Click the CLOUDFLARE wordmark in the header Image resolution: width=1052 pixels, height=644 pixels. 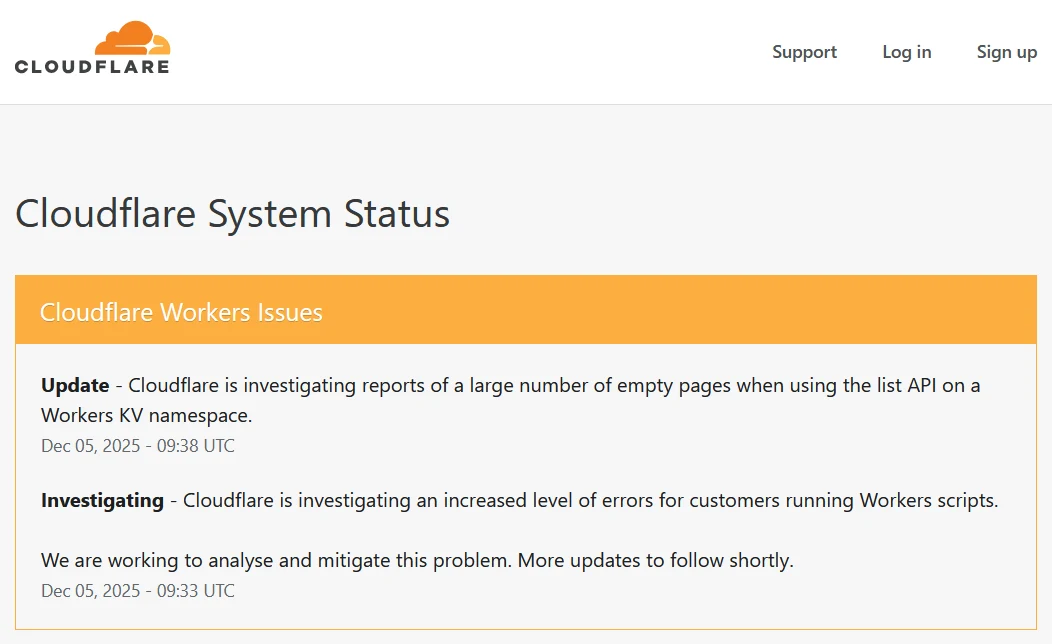pyautogui.click(x=91, y=66)
